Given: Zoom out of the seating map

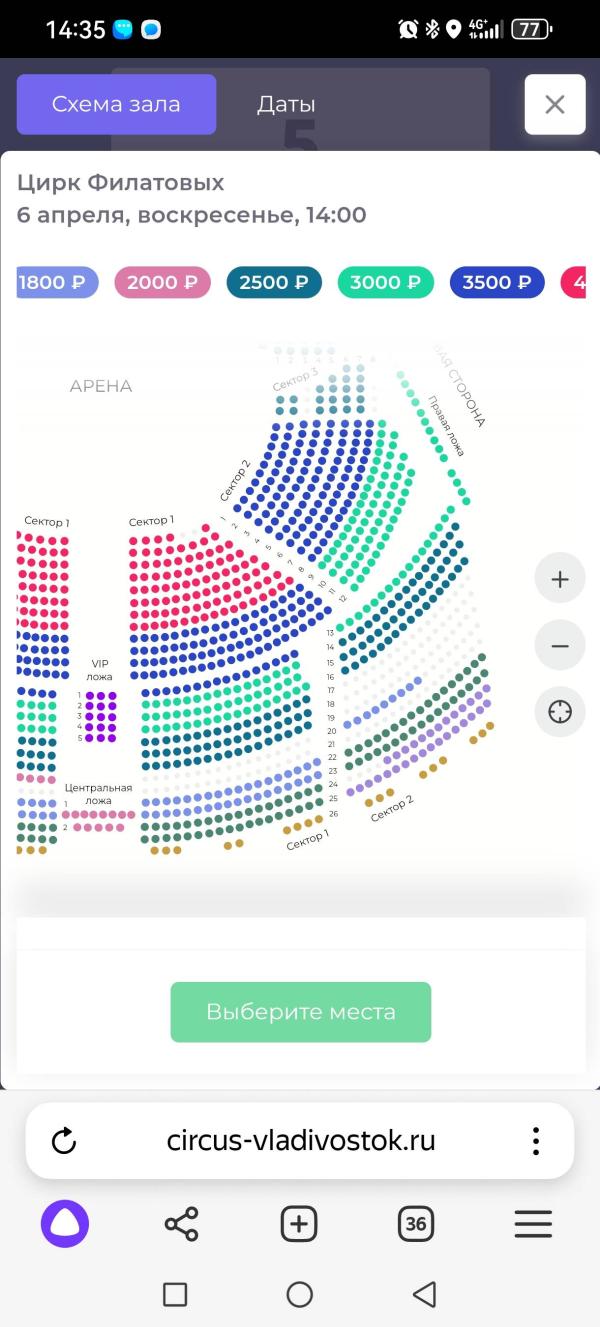Looking at the screenshot, I should pyautogui.click(x=560, y=645).
